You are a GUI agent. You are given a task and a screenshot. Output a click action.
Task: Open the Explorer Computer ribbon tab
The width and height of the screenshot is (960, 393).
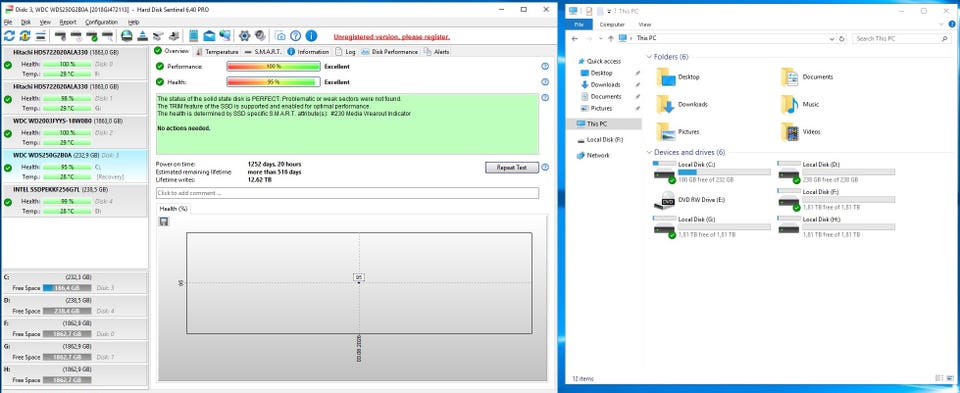click(612, 24)
